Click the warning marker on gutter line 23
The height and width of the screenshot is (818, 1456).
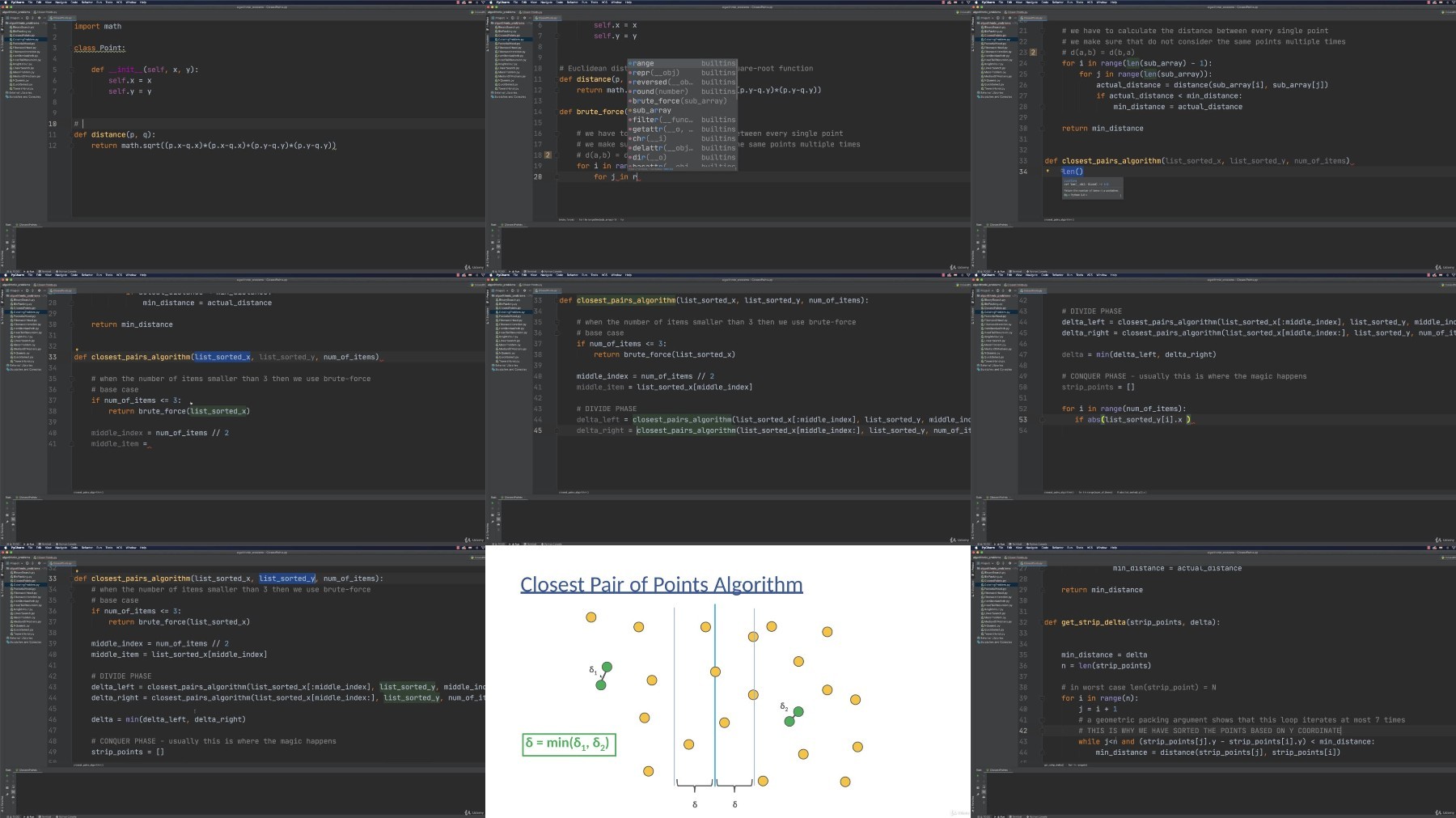[x=1033, y=53]
